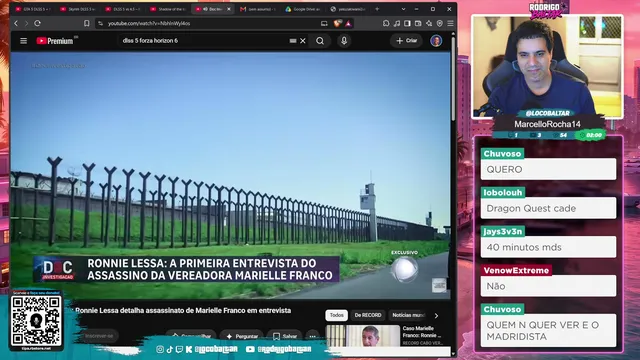Close the active YouTube tab
The width and height of the screenshot is (640, 360).
coord(229,9)
